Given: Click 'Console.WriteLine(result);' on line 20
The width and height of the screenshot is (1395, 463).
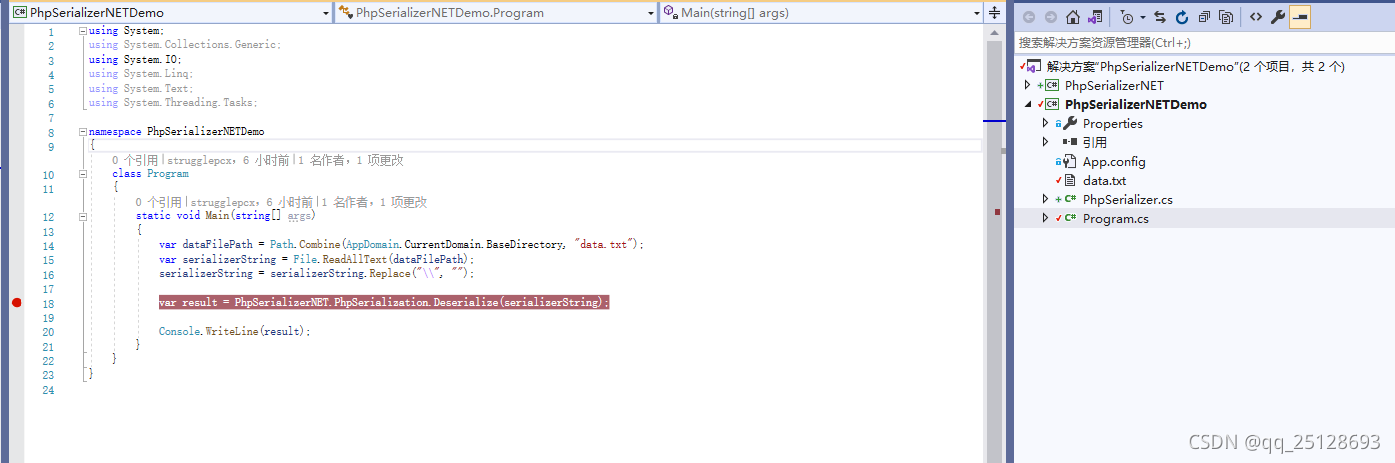Looking at the screenshot, I should click(x=235, y=331).
